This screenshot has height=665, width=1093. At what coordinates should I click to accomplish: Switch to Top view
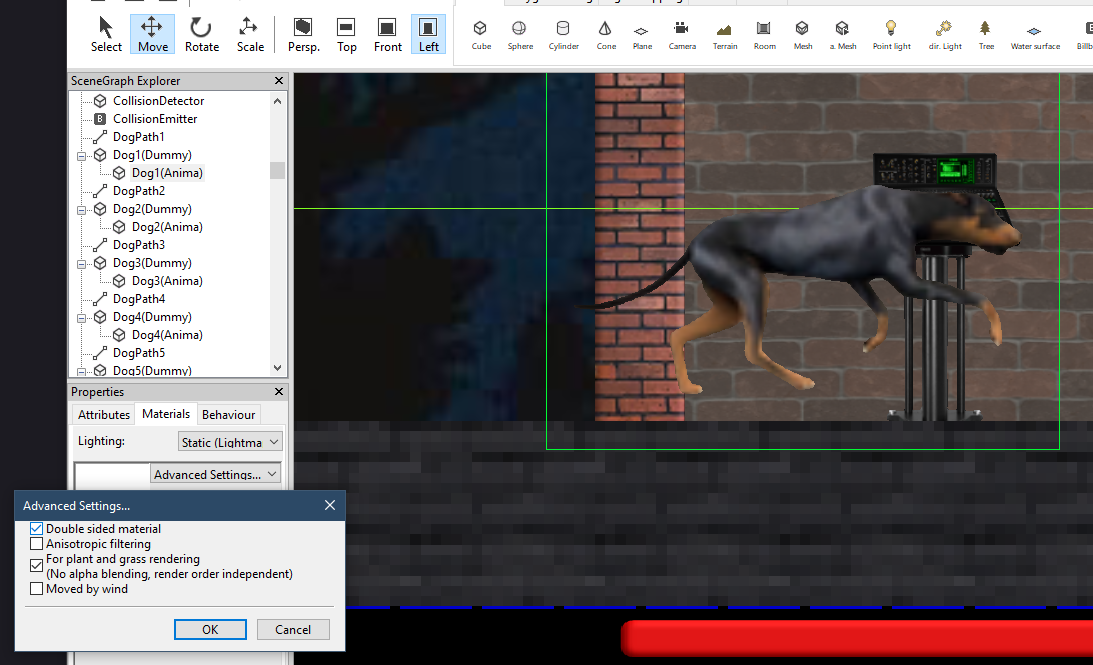click(x=346, y=34)
